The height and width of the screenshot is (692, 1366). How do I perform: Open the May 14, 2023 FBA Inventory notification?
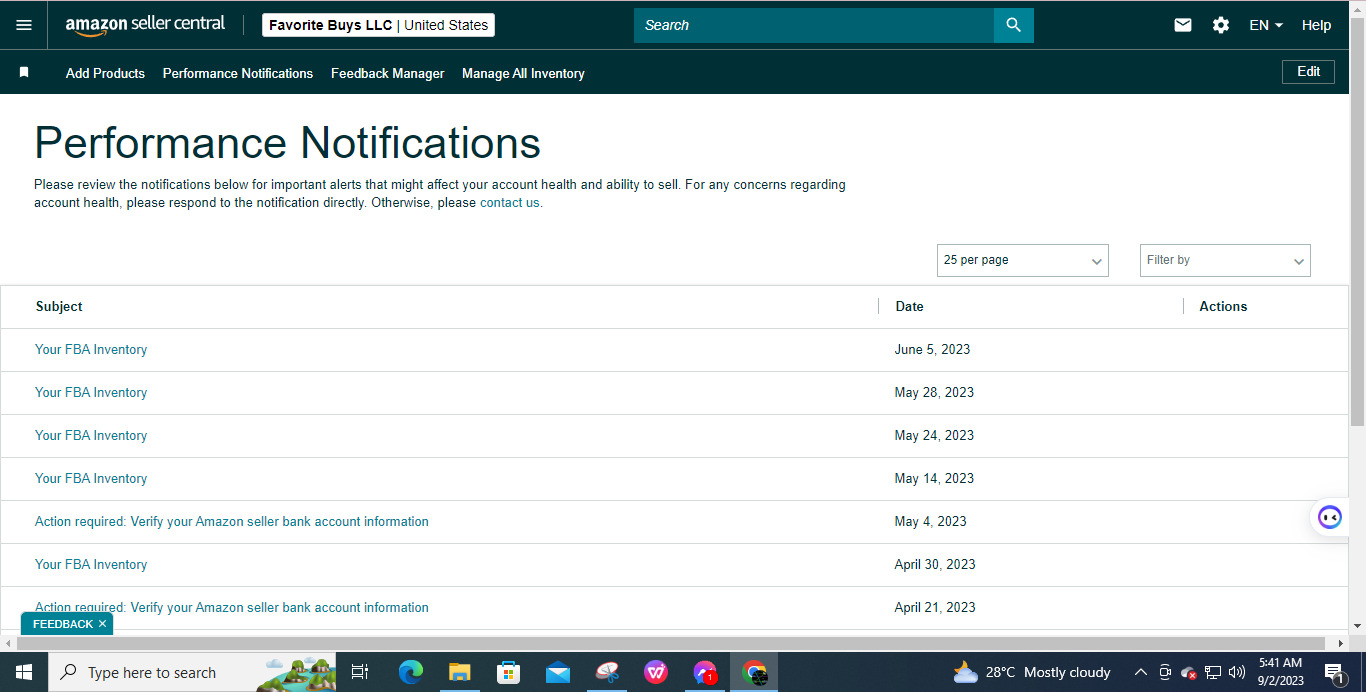(91, 478)
